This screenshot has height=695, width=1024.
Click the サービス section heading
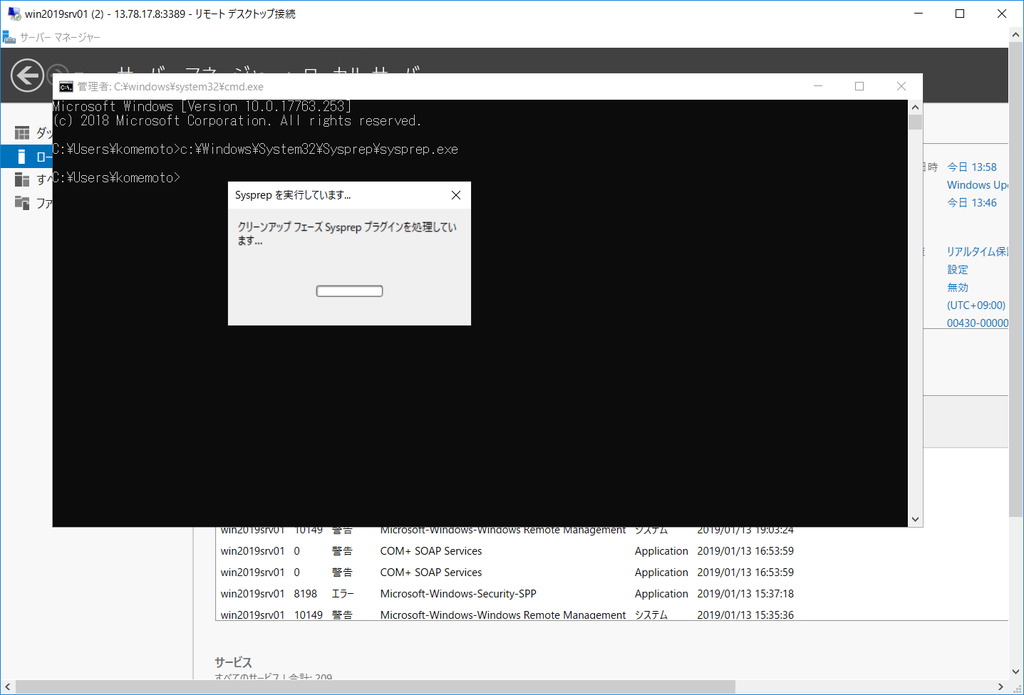[x=233, y=662]
